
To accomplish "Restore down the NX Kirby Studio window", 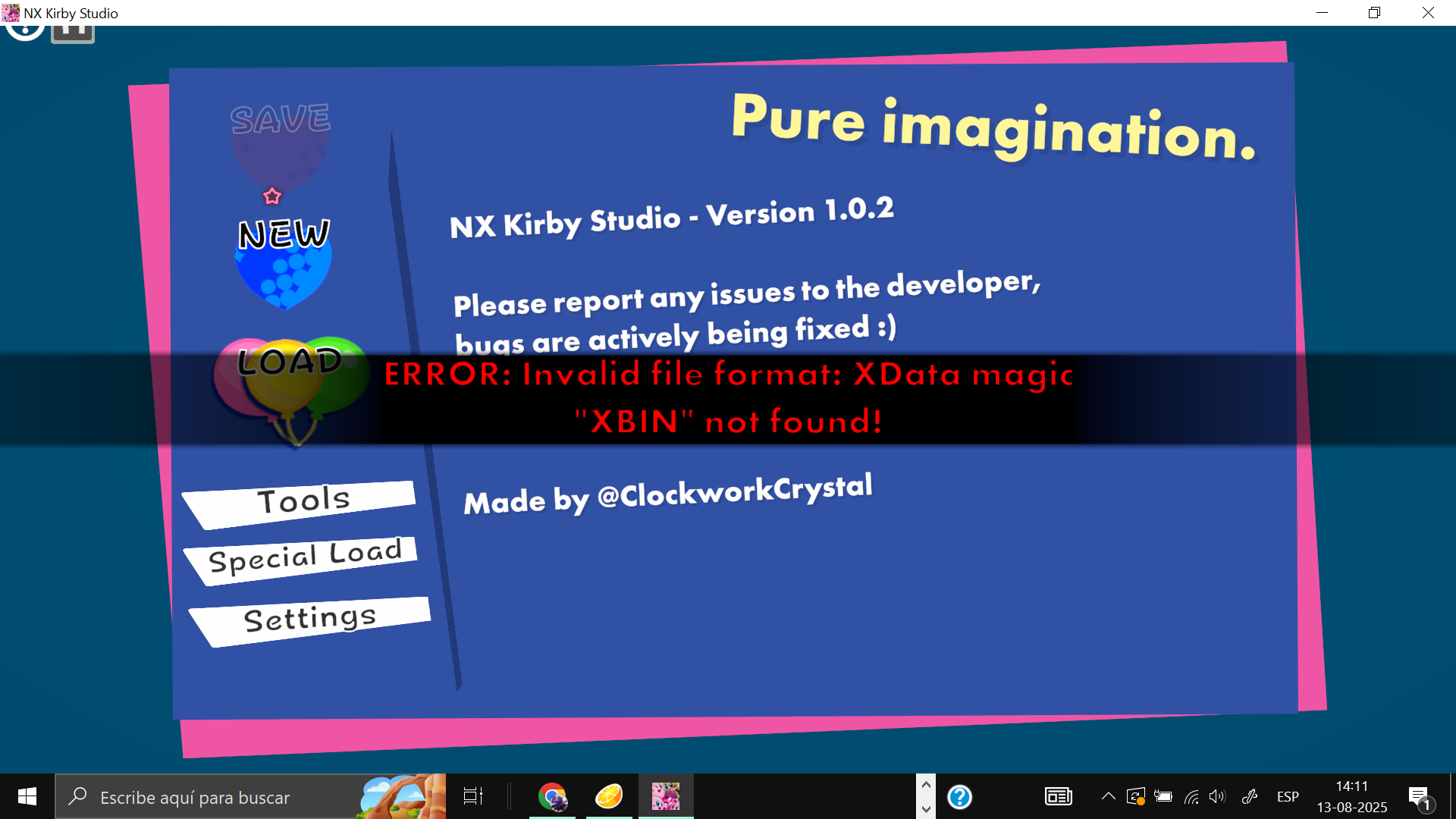I will (x=1374, y=13).
